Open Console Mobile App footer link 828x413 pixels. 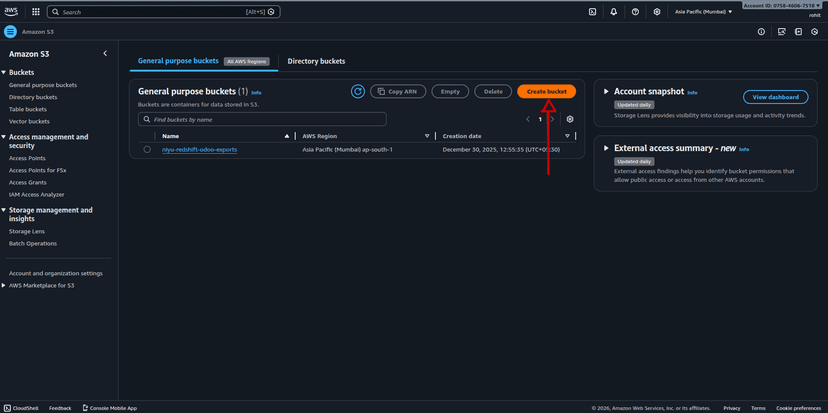click(110, 408)
